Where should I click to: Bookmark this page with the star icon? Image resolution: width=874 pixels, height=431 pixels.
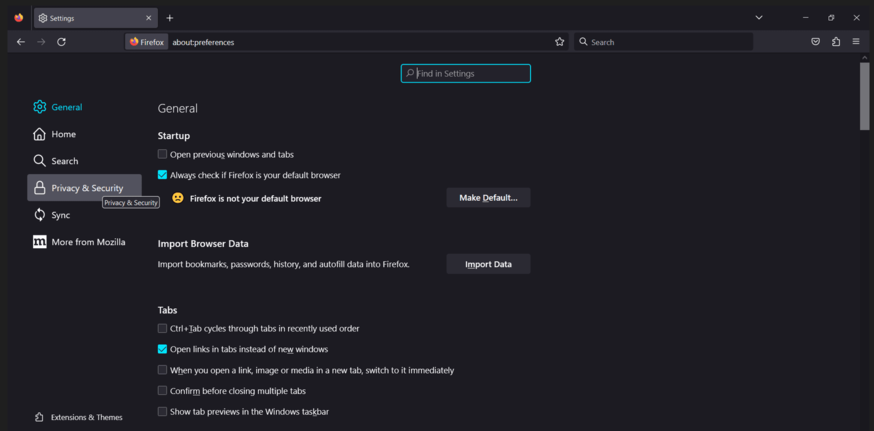560,42
